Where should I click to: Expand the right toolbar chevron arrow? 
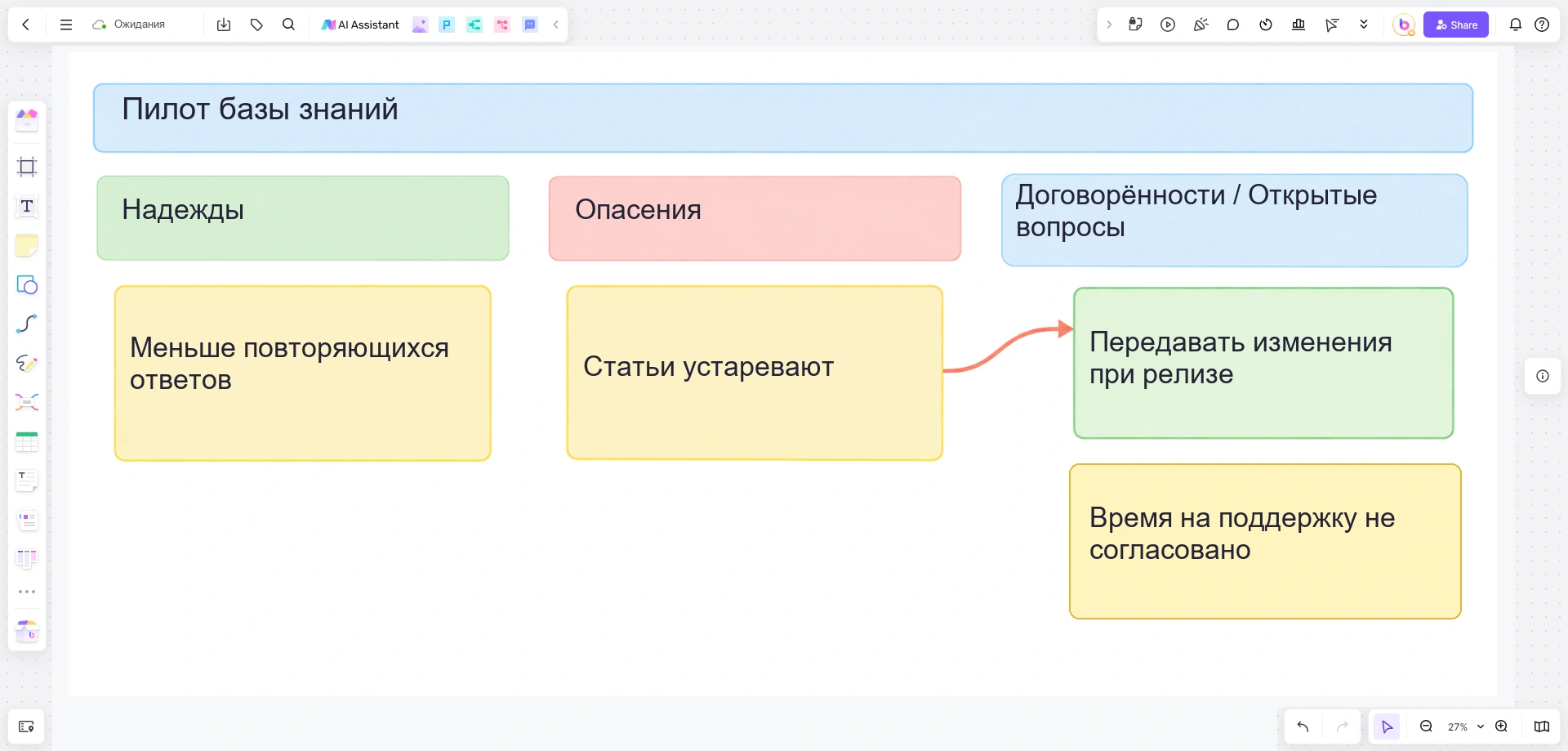(1109, 25)
